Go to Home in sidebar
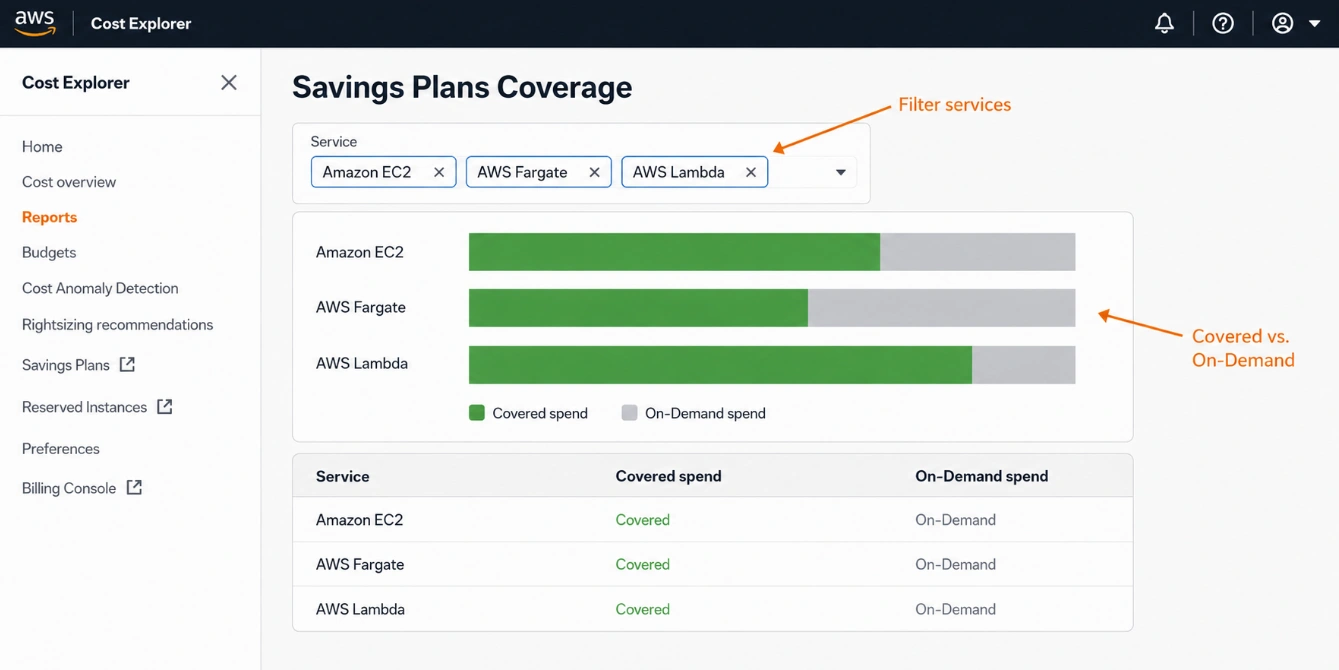 pyautogui.click(x=42, y=146)
